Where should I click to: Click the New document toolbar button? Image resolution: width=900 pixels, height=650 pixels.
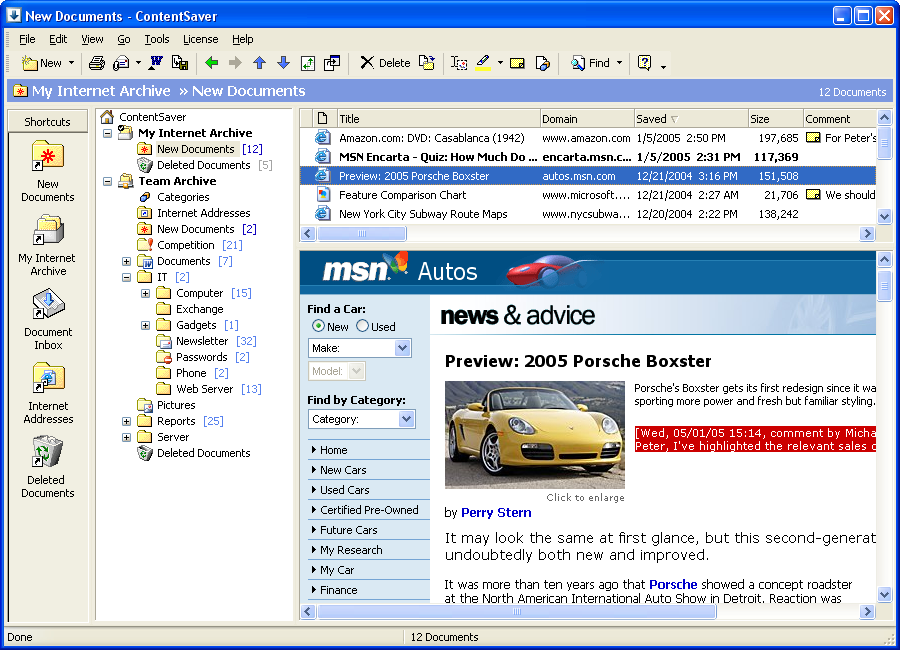coord(41,63)
